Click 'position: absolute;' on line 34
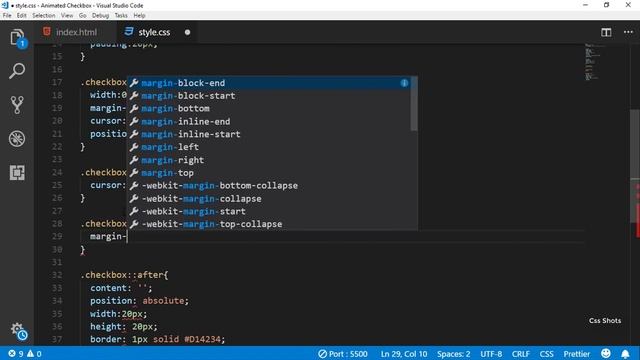 140,301
